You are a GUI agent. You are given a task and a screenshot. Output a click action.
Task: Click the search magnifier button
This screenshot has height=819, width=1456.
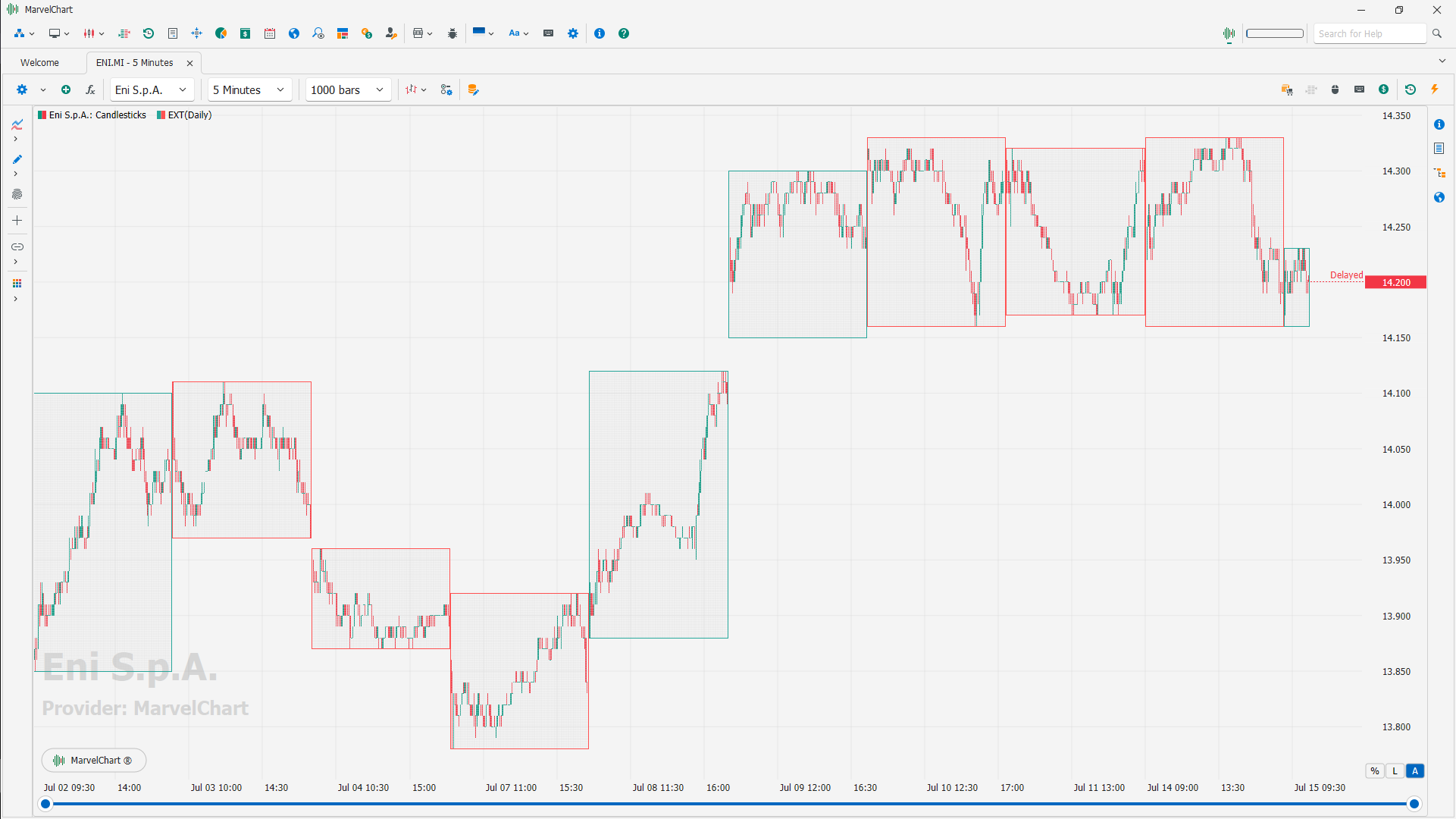point(1437,33)
